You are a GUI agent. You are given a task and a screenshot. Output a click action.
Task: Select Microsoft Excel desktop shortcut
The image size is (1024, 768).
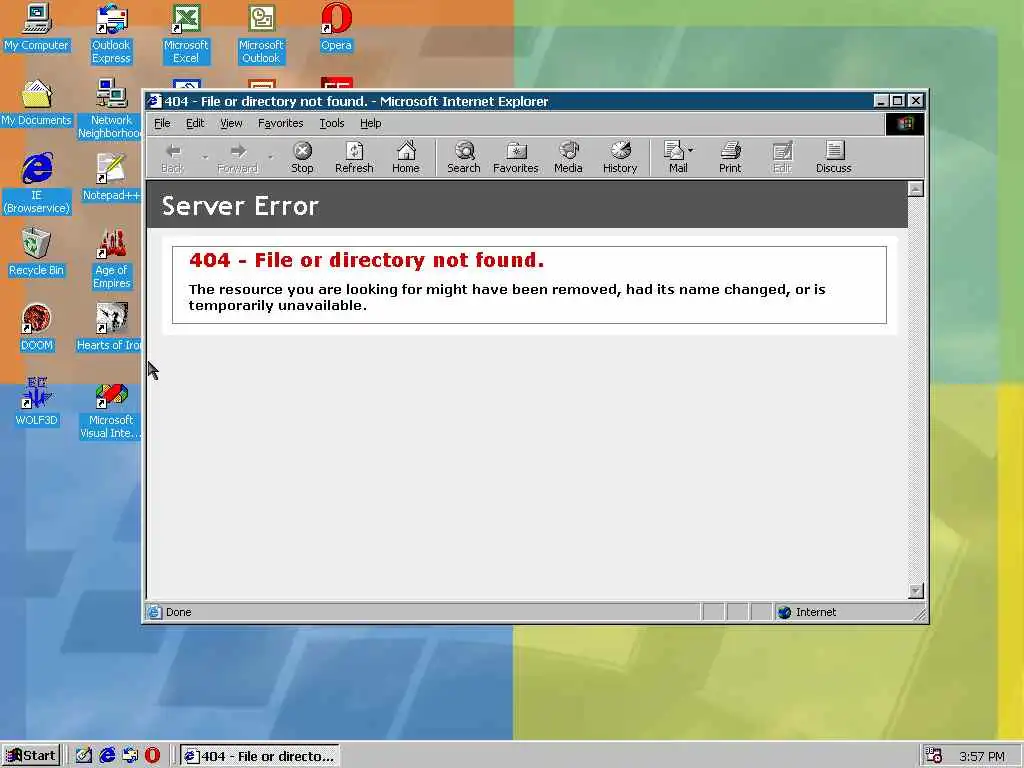point(186,34)
